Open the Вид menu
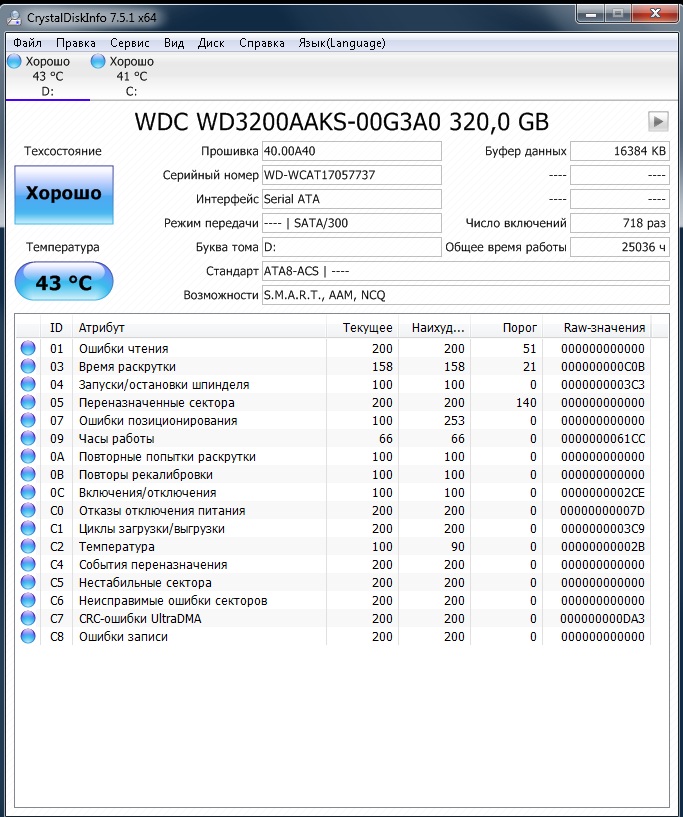This screenshot has width=683, height=817. [174, 43]
